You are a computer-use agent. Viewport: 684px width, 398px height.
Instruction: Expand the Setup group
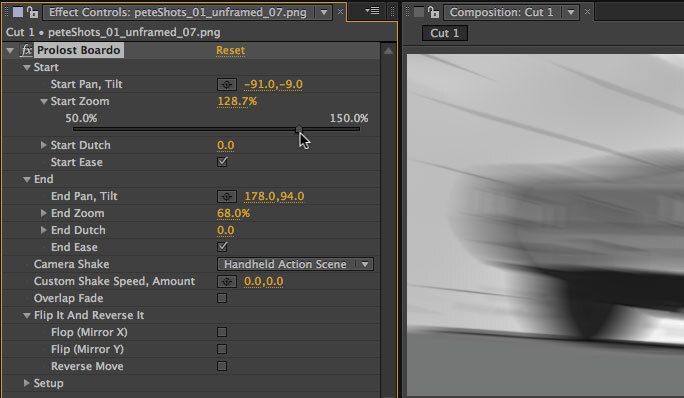coord(26,383)
